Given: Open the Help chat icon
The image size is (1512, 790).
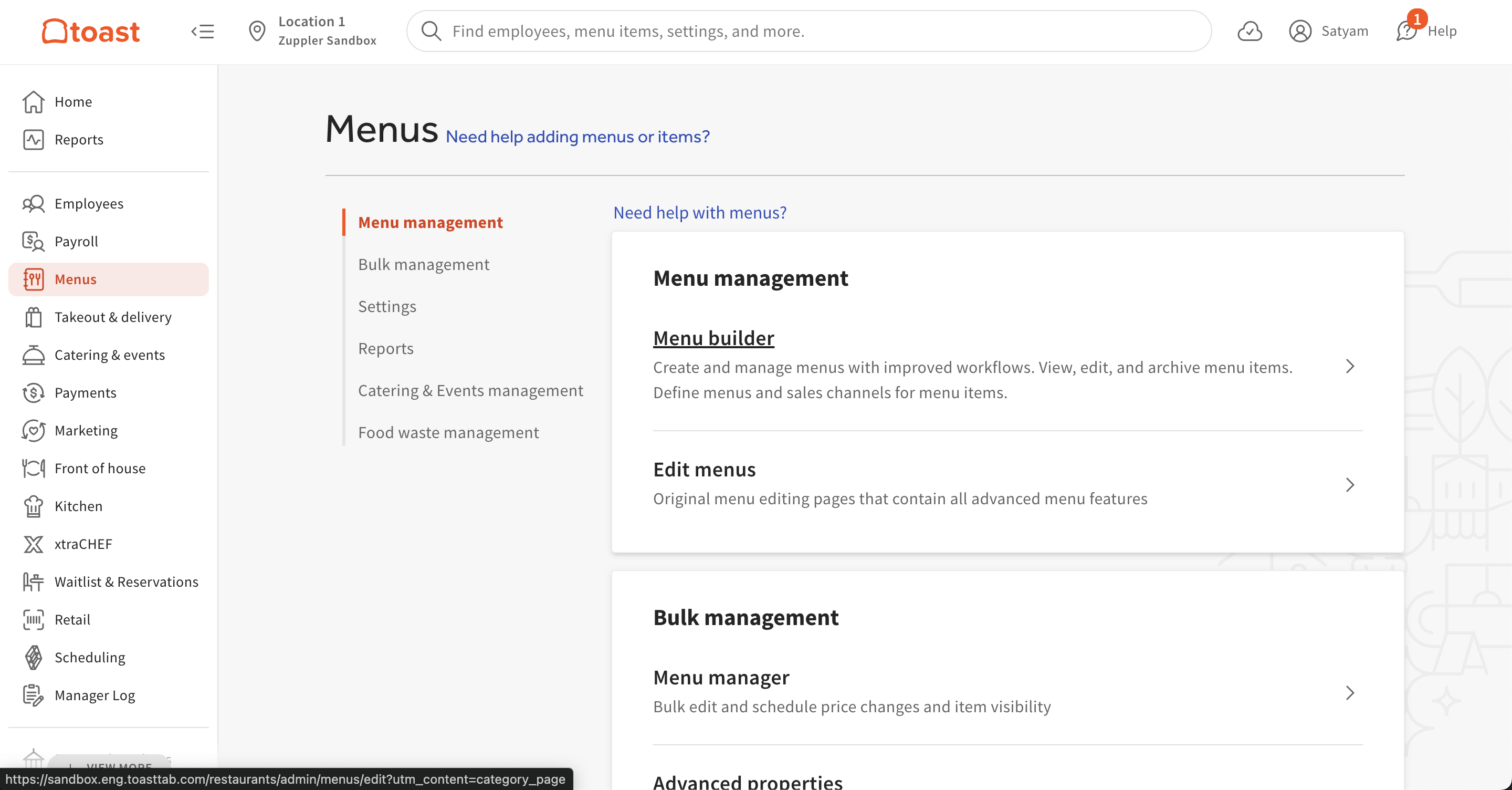Looking at the screenshot, I should point(1406,31).
